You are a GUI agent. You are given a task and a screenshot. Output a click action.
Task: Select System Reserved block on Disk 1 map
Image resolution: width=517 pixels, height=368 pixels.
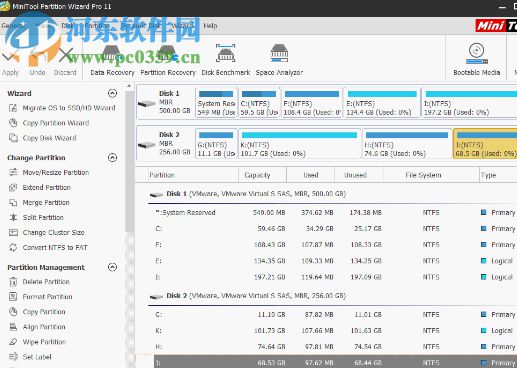tap(216, 103)
